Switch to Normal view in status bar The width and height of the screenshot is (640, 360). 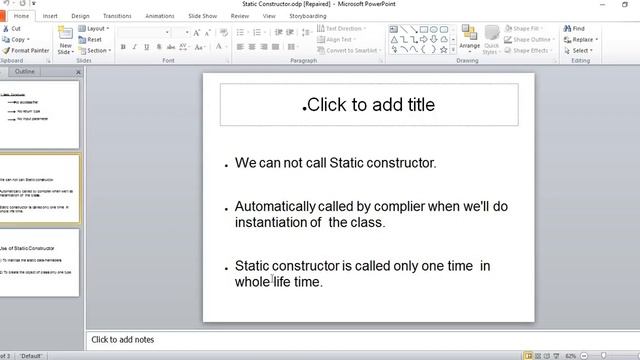tap(528, 356)
